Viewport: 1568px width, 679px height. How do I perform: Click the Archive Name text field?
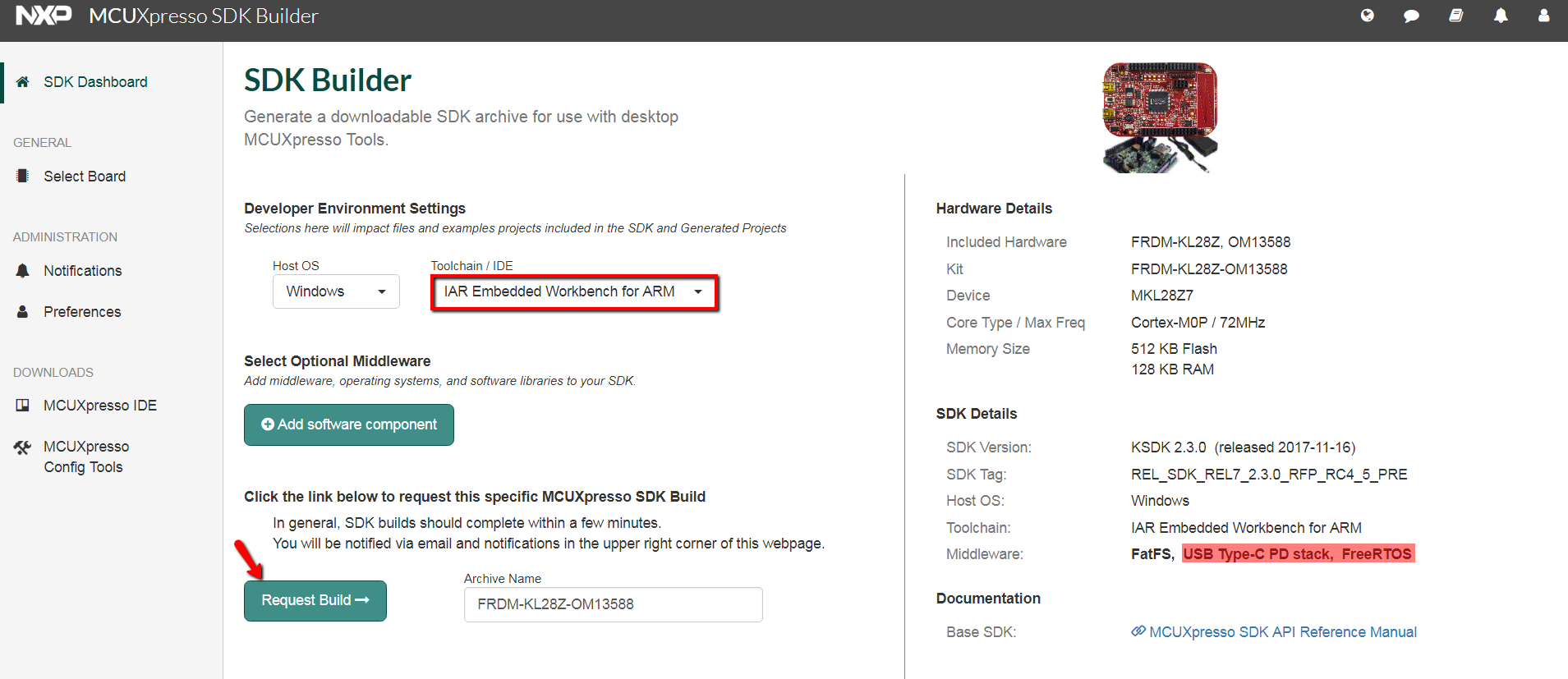pos(613,604)
